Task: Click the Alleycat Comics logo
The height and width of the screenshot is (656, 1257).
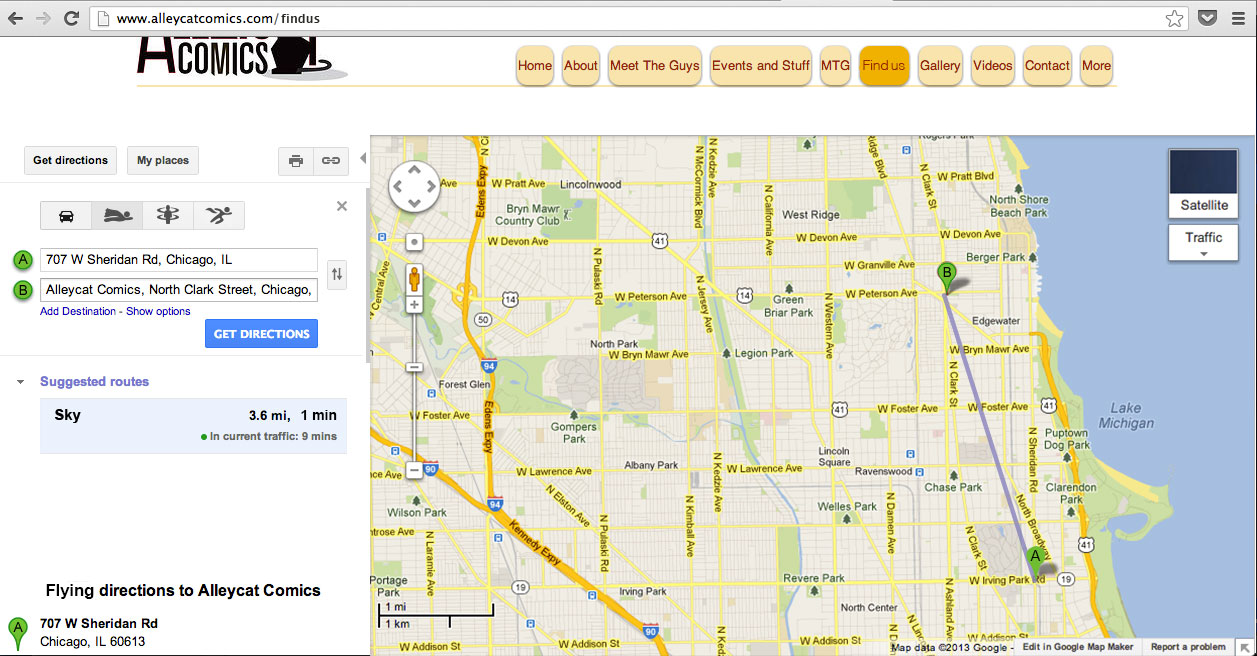Action: point(241,57)
